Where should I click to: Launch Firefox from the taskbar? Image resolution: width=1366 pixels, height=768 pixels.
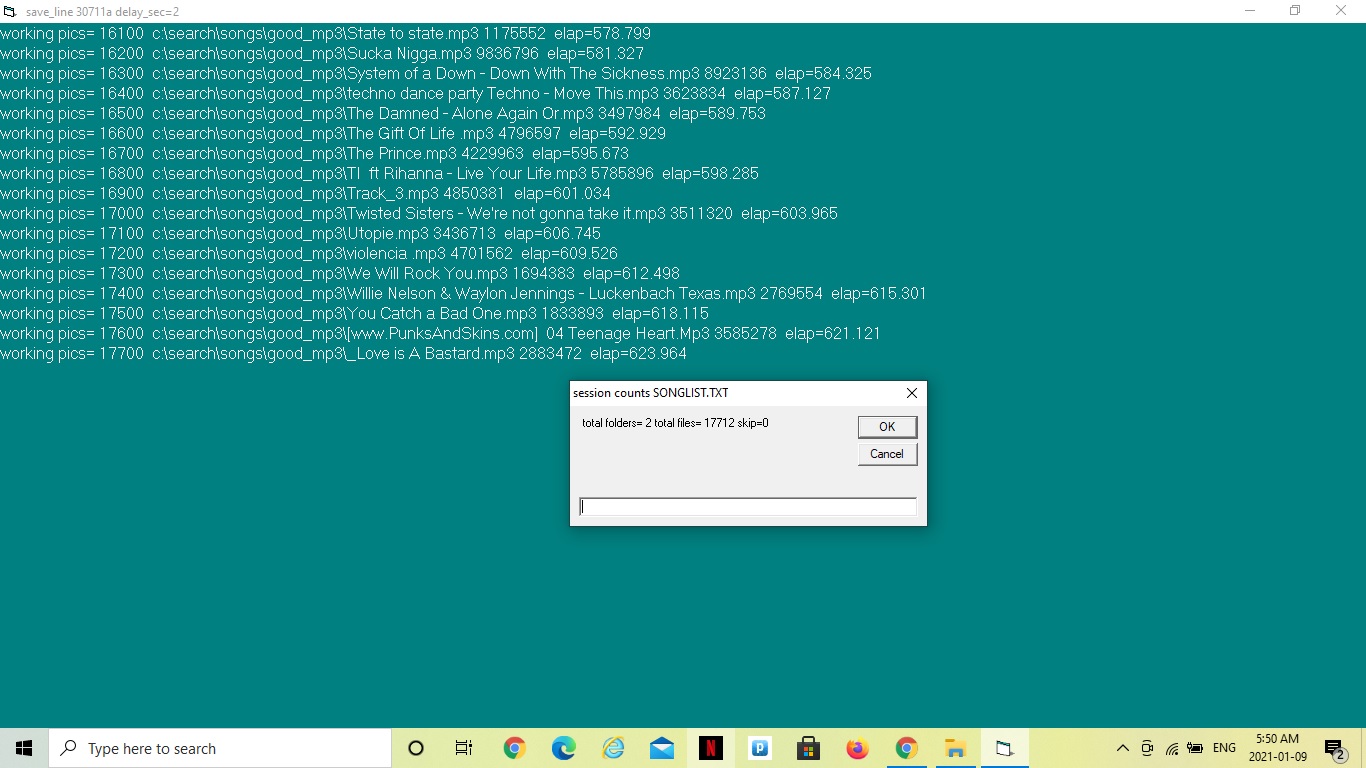[x=857, y=748]
